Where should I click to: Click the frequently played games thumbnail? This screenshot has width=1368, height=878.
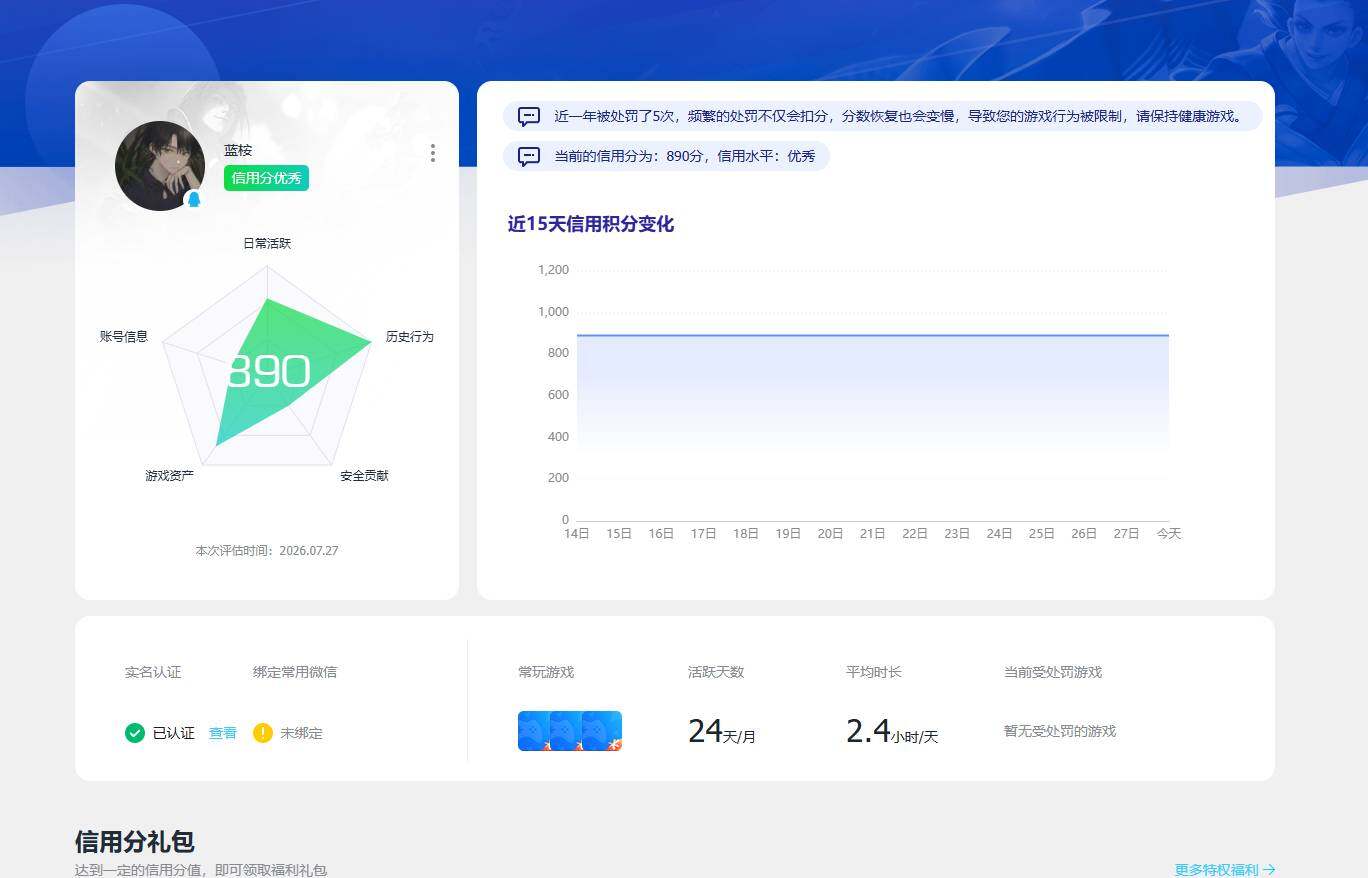pyautogui.click(x=570, y=731)
